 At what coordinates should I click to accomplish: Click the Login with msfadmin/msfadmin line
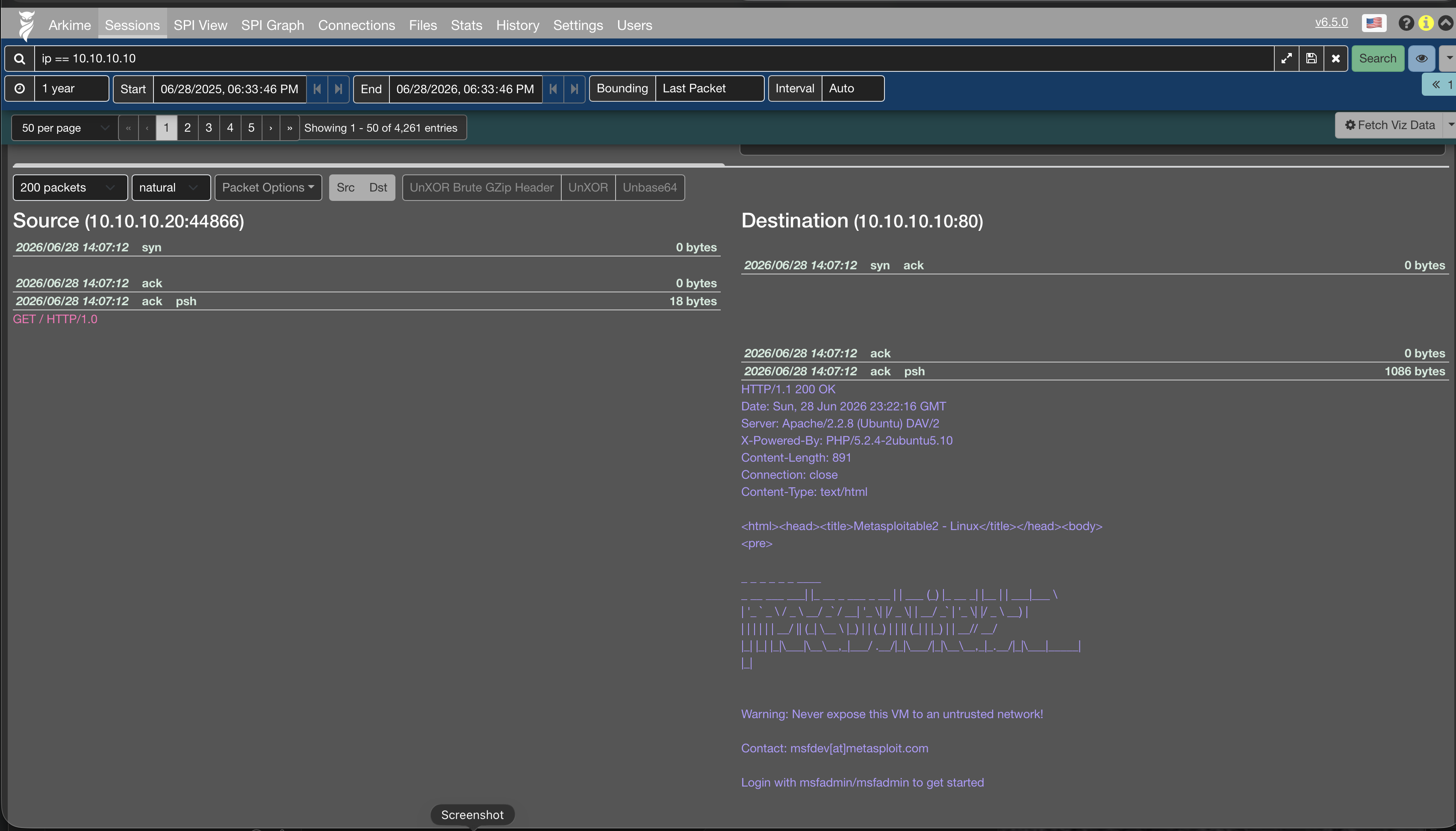(862, 783)
